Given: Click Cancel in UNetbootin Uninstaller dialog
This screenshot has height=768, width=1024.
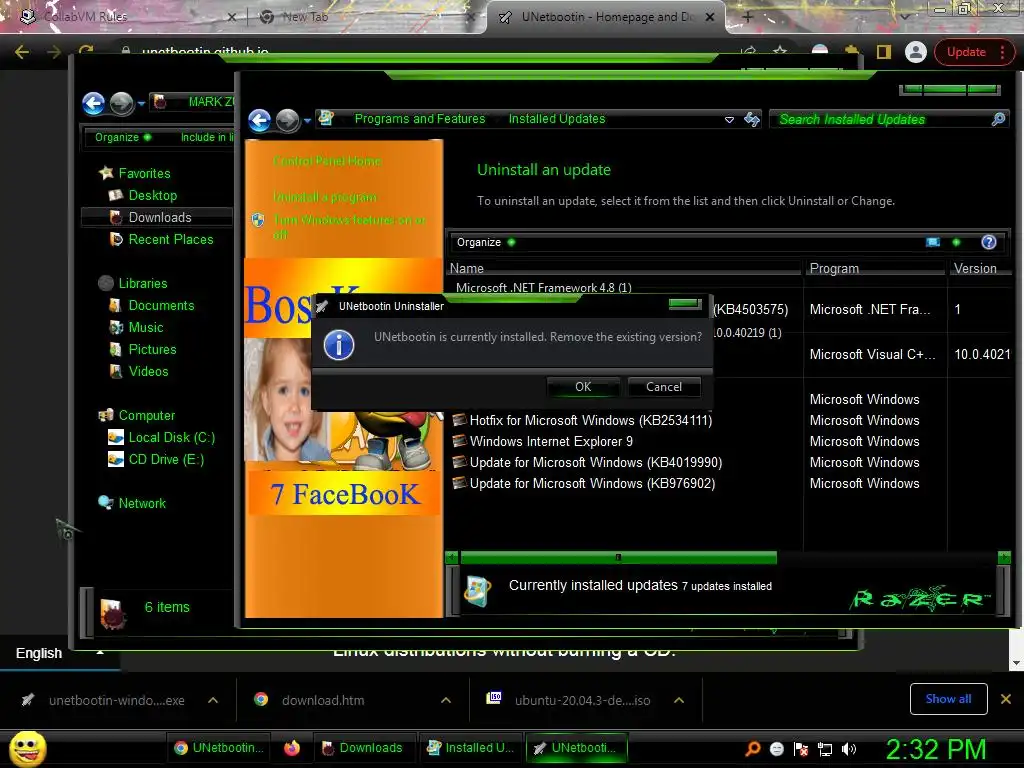Looking at the screenshot, I should [664, 387].
